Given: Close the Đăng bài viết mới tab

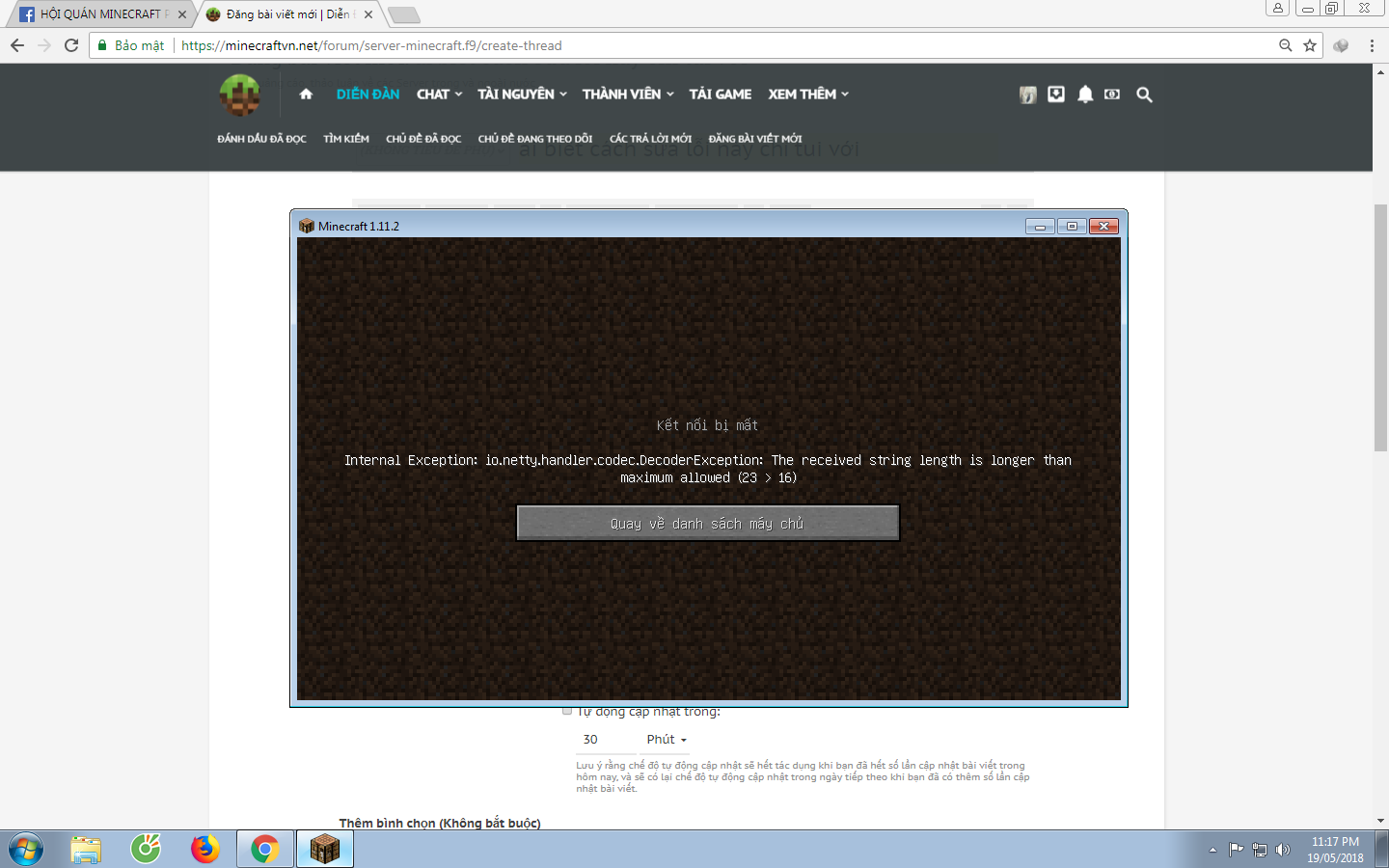Looking at the screenshot, I should (x=368, y=14).
